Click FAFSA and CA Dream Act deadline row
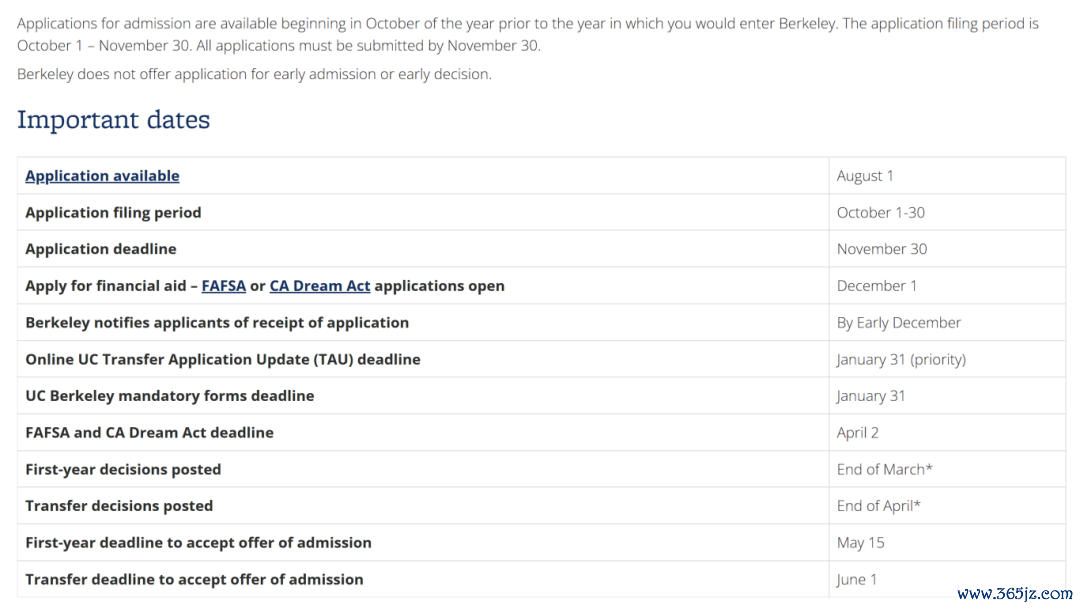The image size is (1080, 609). pyautogui.click(x=541, y=433)
